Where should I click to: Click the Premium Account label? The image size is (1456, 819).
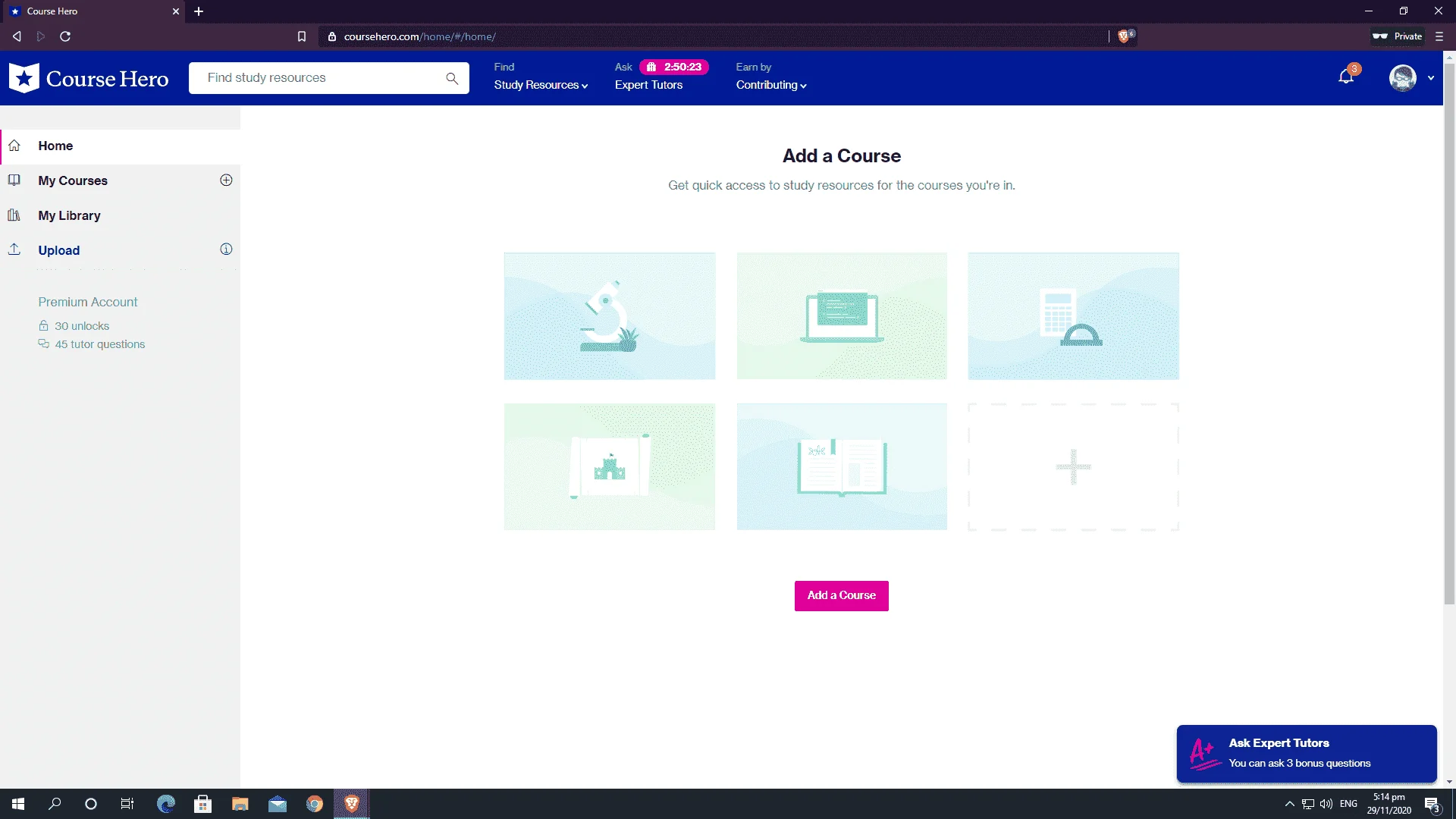(x=88, y=302)
